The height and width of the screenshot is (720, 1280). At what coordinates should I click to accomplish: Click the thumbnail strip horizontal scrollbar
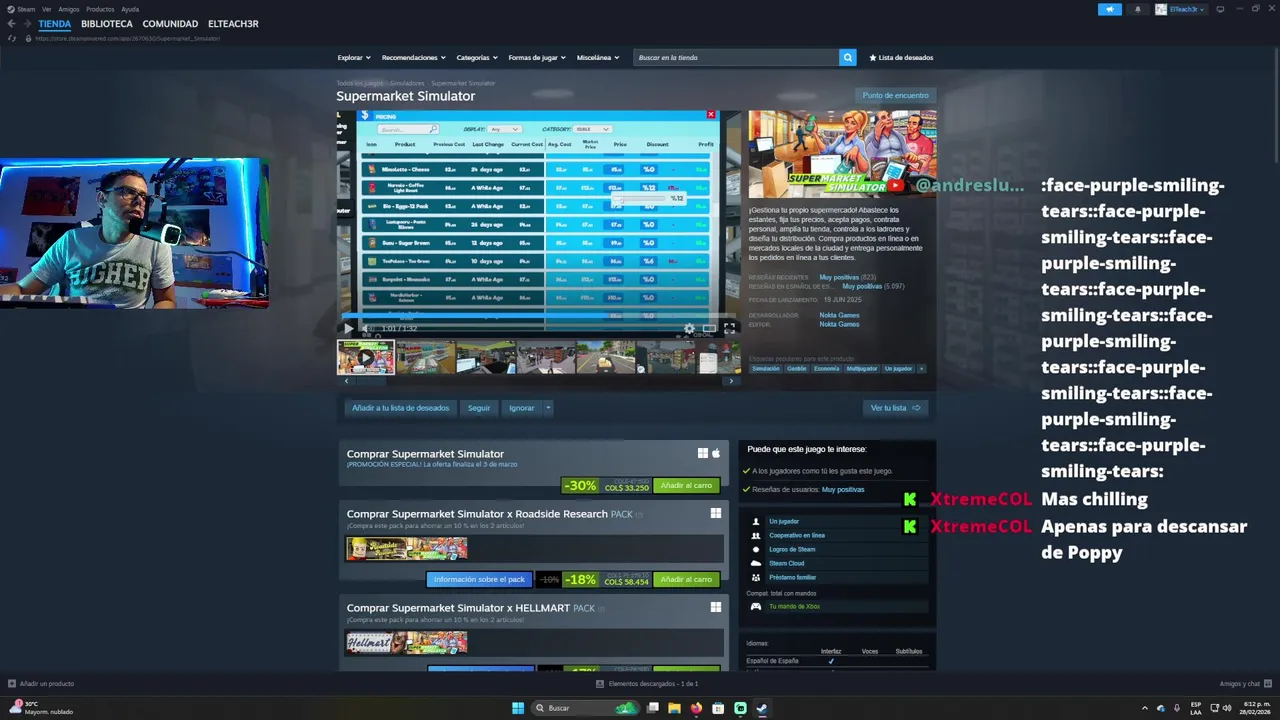pyautogui.click(x=538, y=381)
